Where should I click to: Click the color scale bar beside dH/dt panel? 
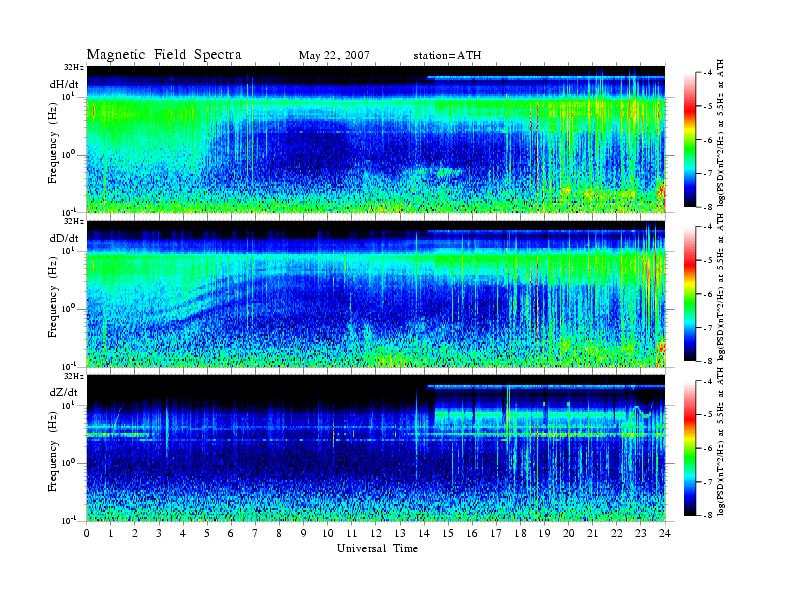click(690, 140)
